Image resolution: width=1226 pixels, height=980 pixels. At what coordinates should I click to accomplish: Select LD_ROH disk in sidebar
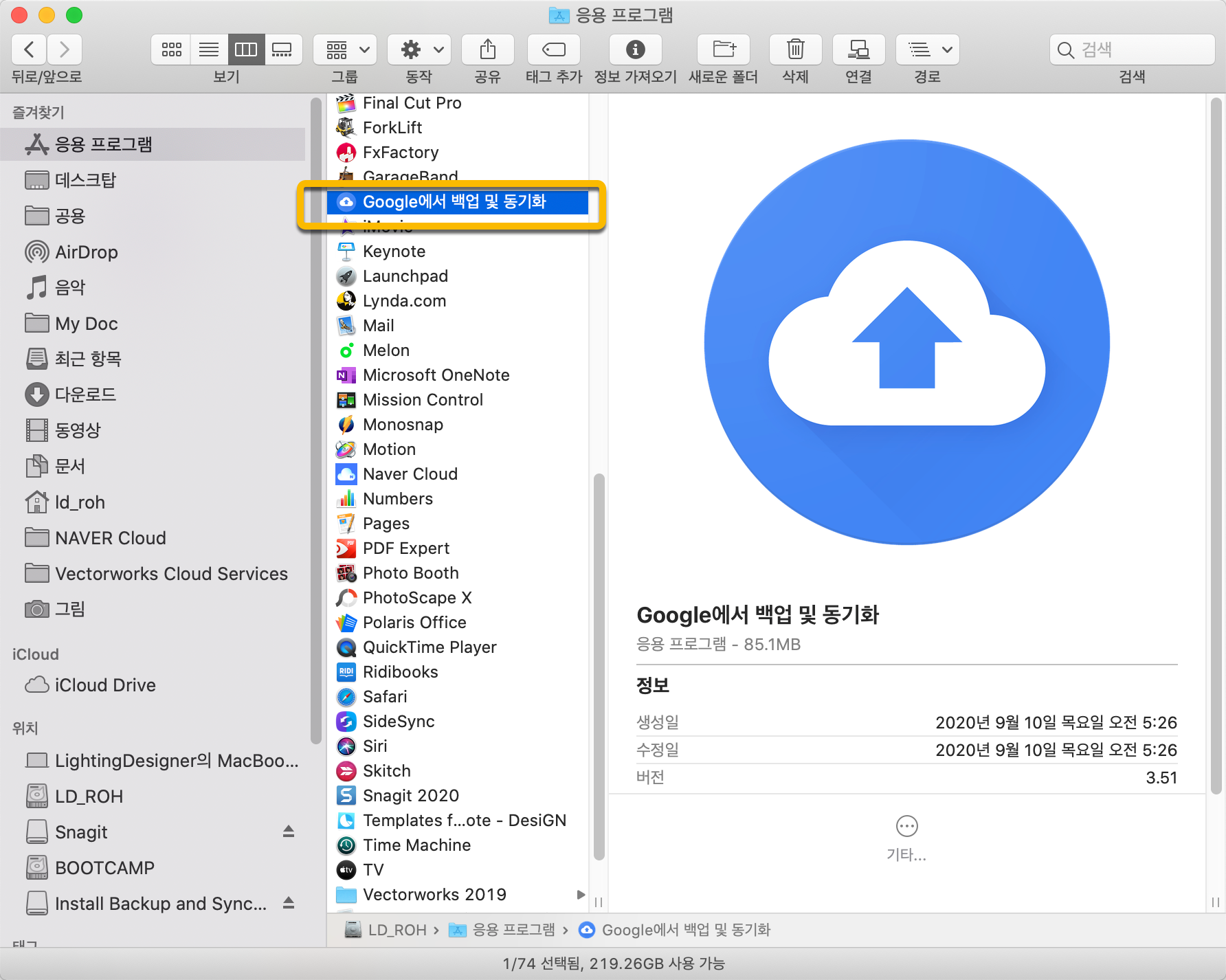point(153,796)
